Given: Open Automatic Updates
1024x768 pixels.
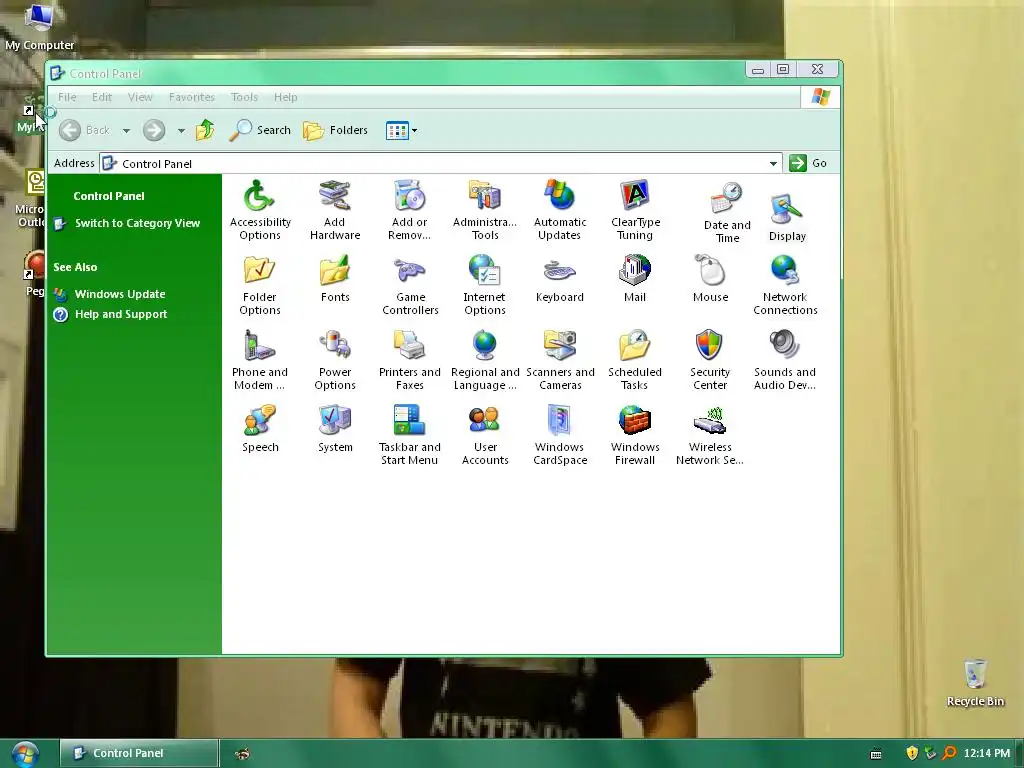Looking at the screenshot, I should point(560,210).
